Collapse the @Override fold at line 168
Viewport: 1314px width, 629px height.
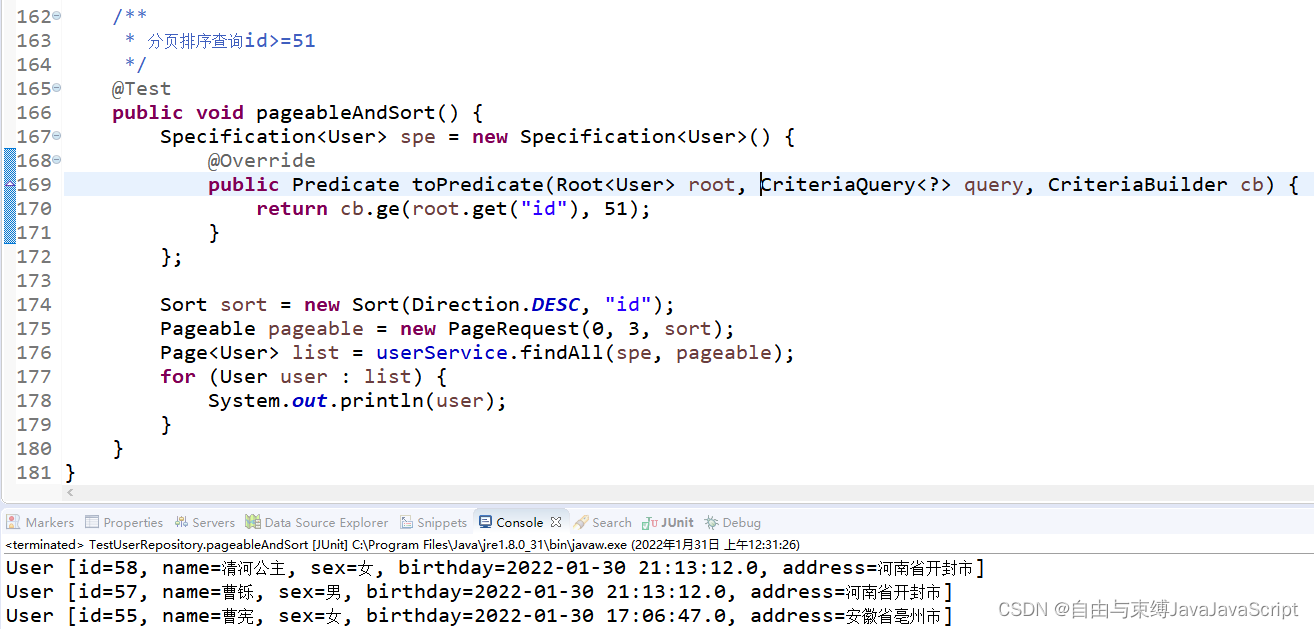pos(56,161)
